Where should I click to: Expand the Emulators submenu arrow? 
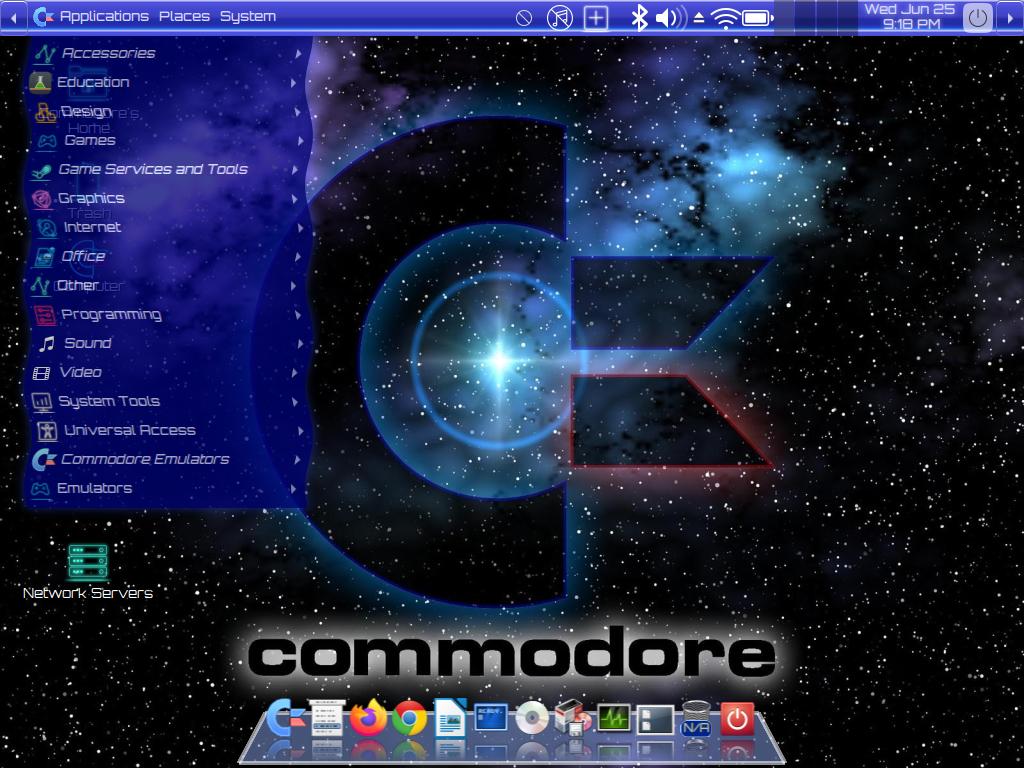click(293, 488)
